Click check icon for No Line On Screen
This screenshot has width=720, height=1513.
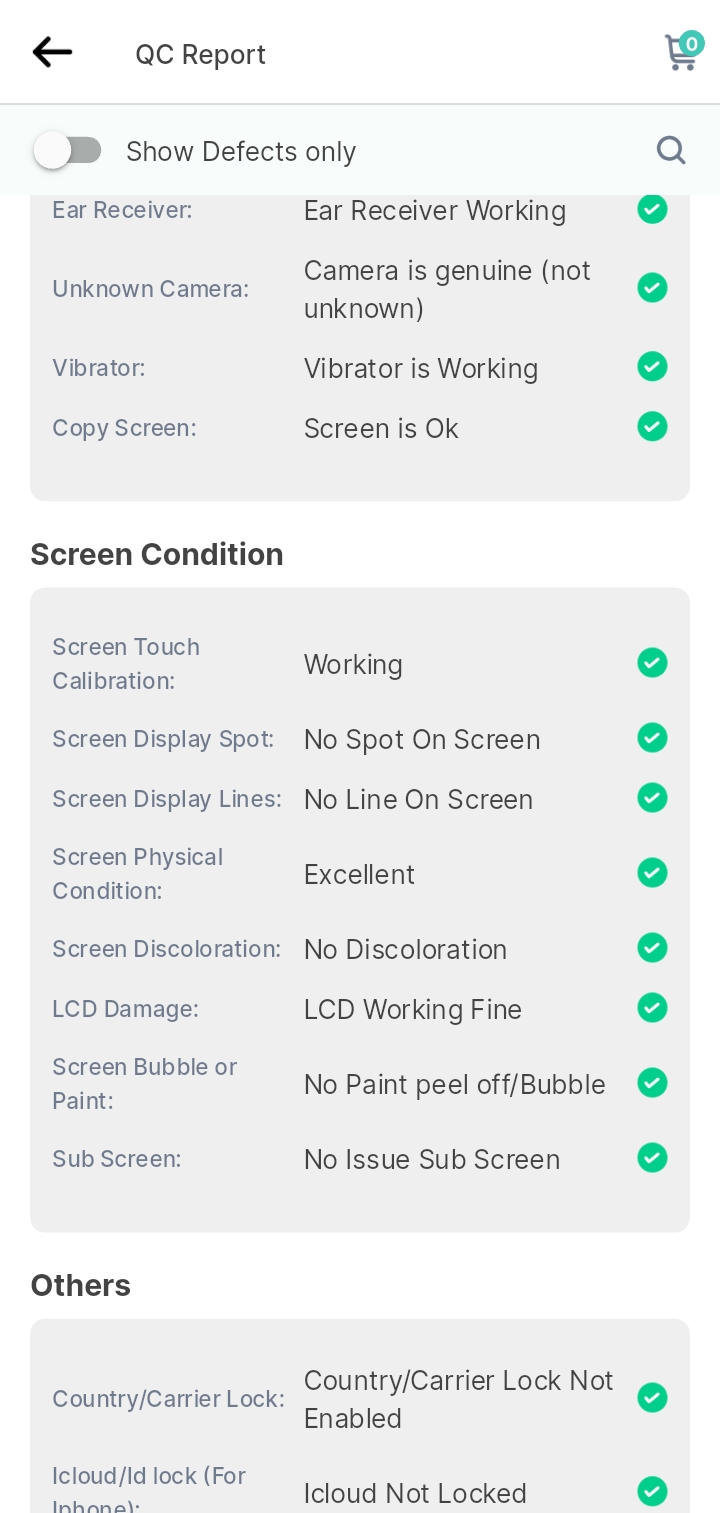click(x=652, y=798)
